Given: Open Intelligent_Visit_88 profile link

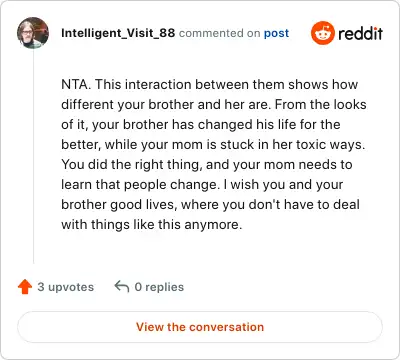Looking at the screenshot, I should pos(118,33).
